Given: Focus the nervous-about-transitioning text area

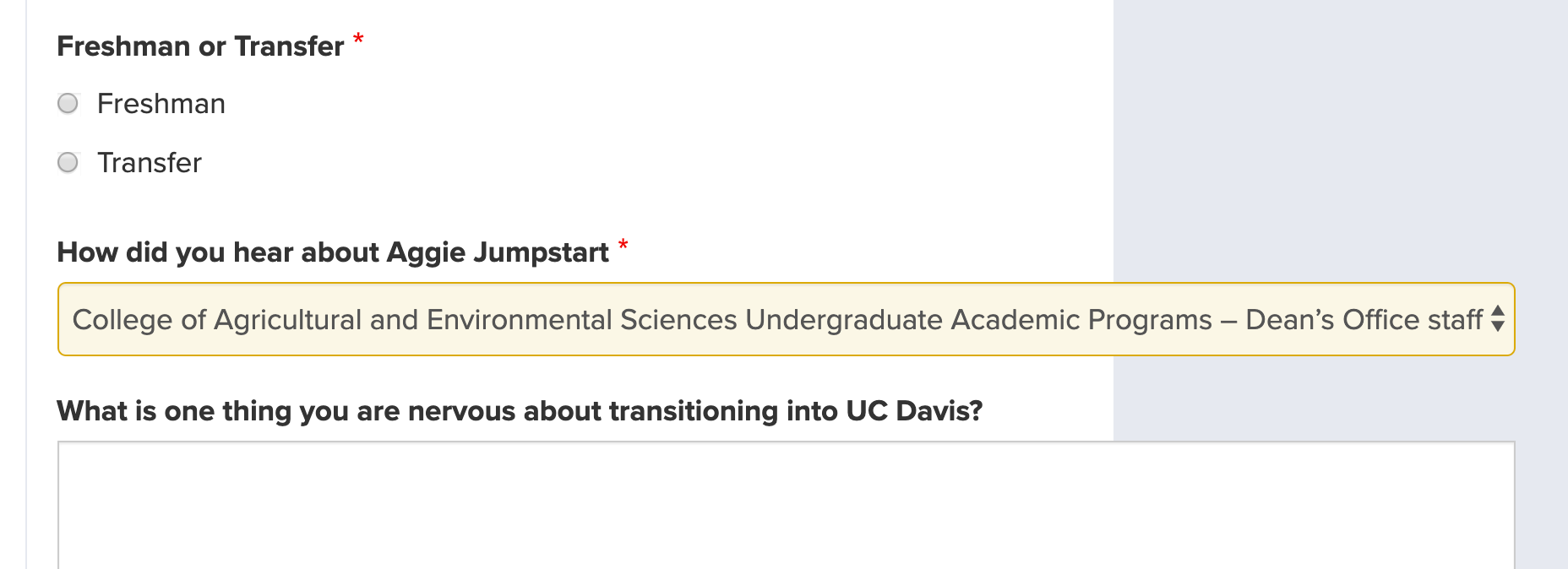Looking at the screenshot, I should (x=786, y=505).
